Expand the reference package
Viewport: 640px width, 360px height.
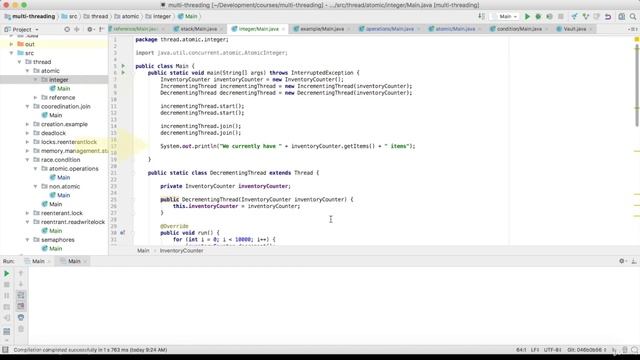coord(36,98)
